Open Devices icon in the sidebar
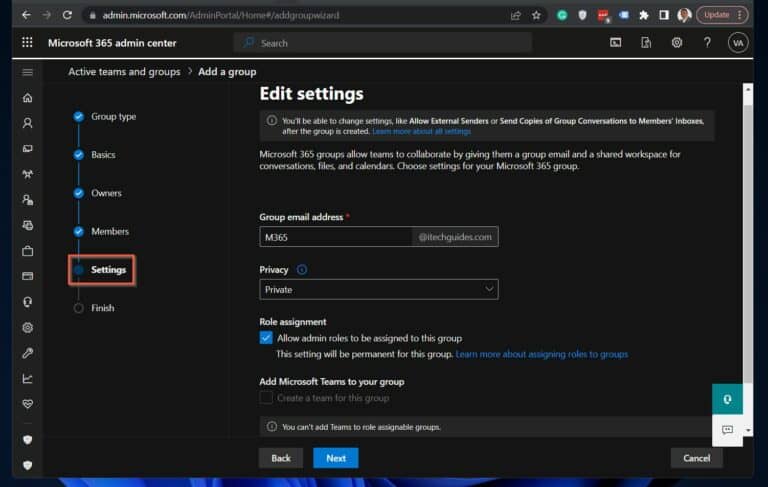Viewport: 768px width, 487px height. (27, 148)
